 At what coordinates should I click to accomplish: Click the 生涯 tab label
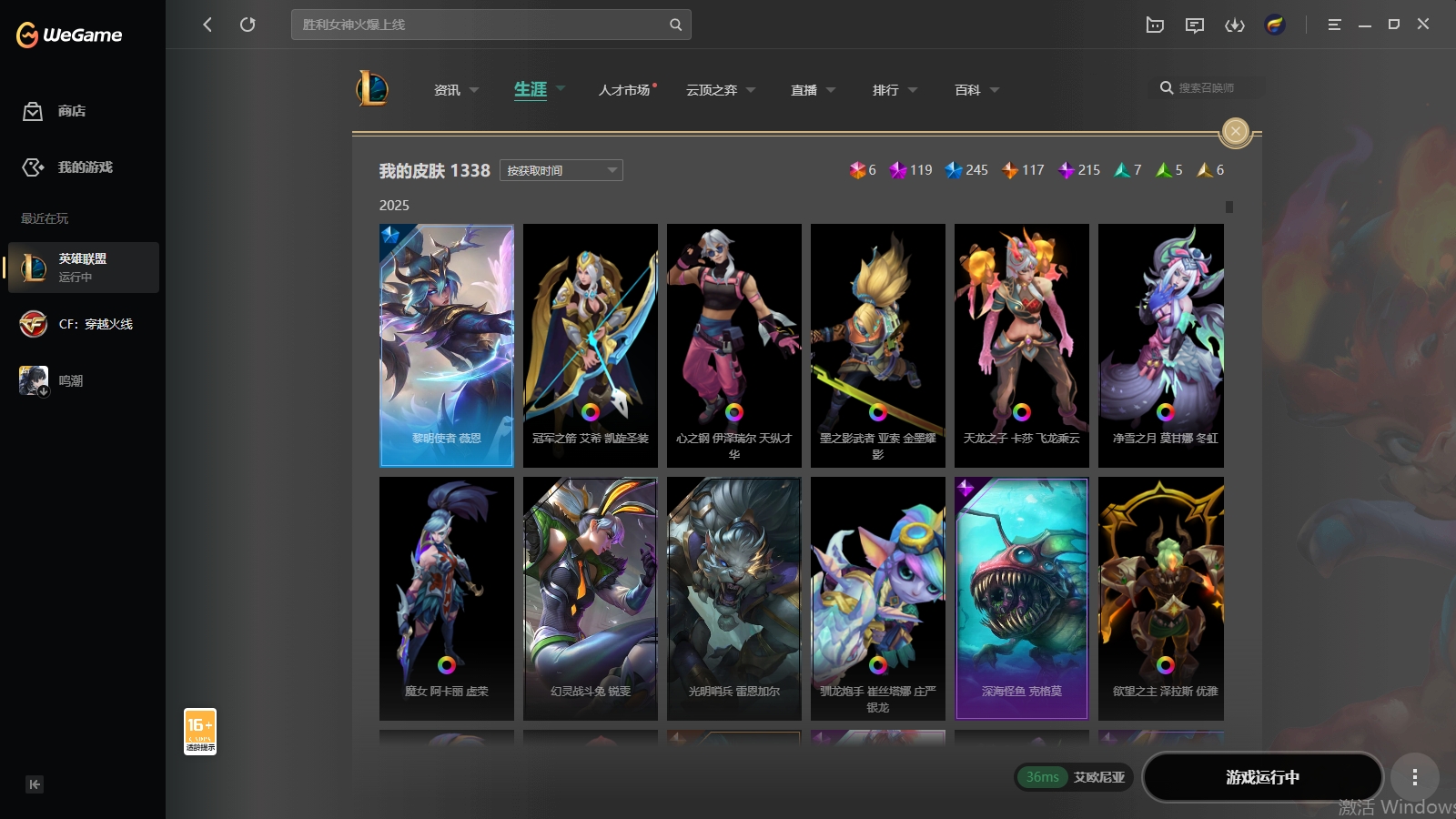[x=531, y=89]
